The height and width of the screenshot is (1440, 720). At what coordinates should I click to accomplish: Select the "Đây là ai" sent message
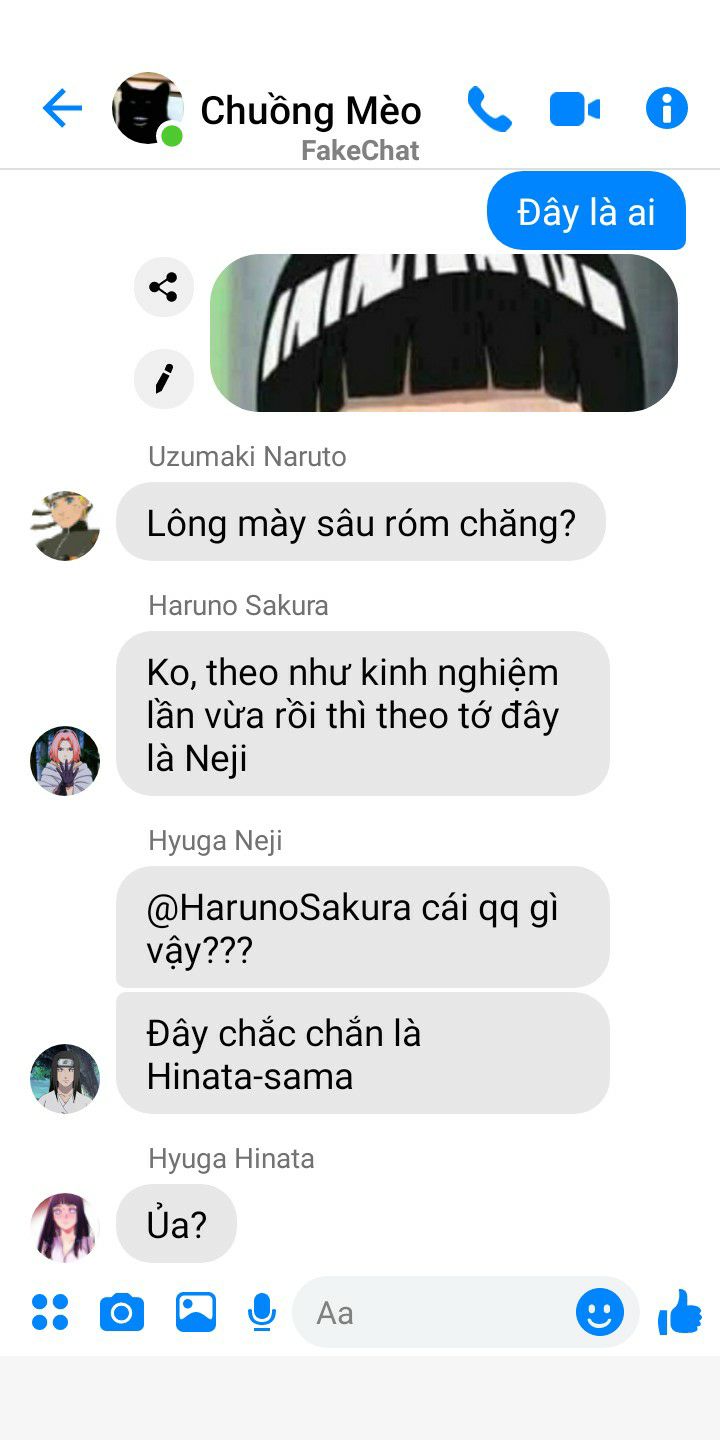point(586,211)
